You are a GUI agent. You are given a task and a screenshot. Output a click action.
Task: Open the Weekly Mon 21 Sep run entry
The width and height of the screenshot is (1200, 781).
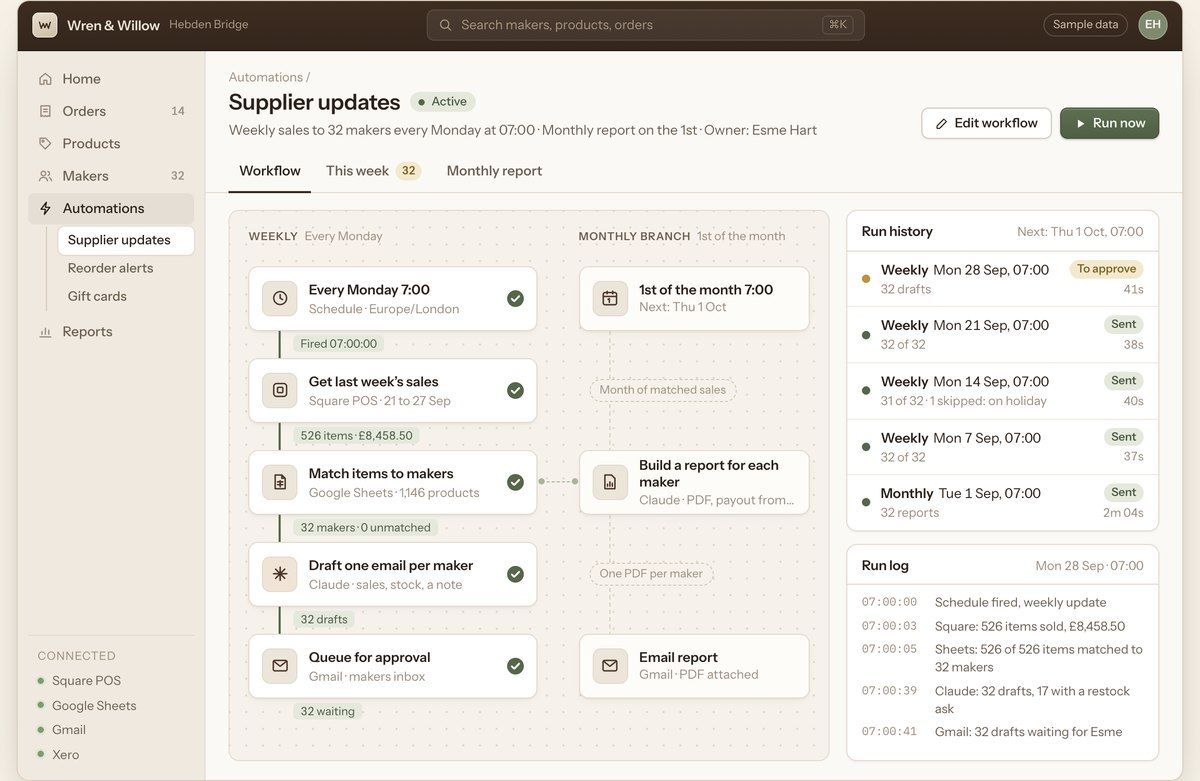click(x=1003, y=335)
